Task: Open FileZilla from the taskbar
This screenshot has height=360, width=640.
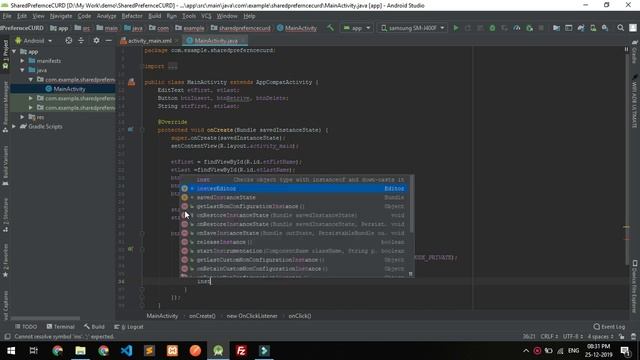Action: [241, 351]
